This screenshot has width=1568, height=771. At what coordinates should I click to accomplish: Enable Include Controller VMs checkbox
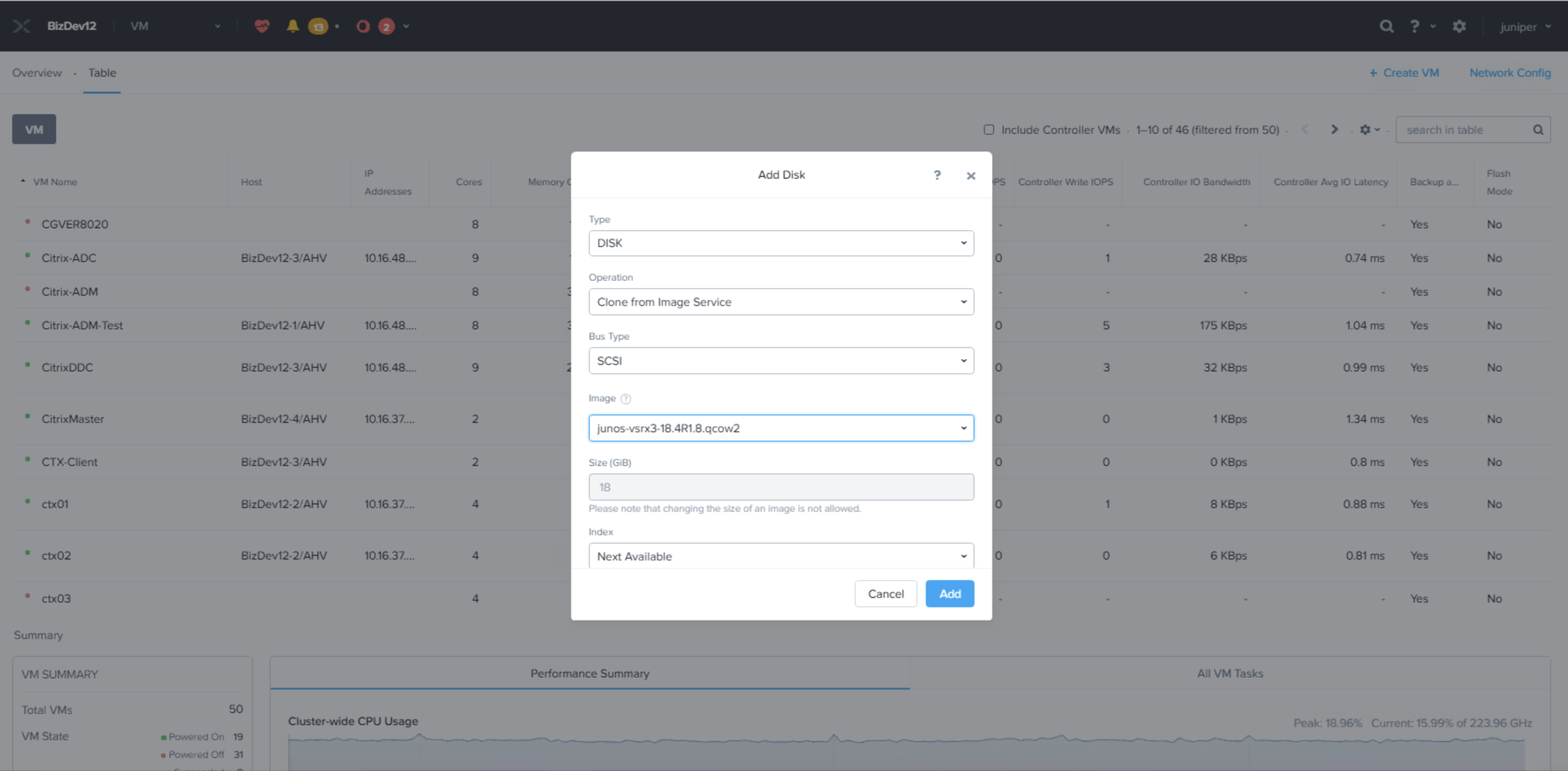(989, 130)
